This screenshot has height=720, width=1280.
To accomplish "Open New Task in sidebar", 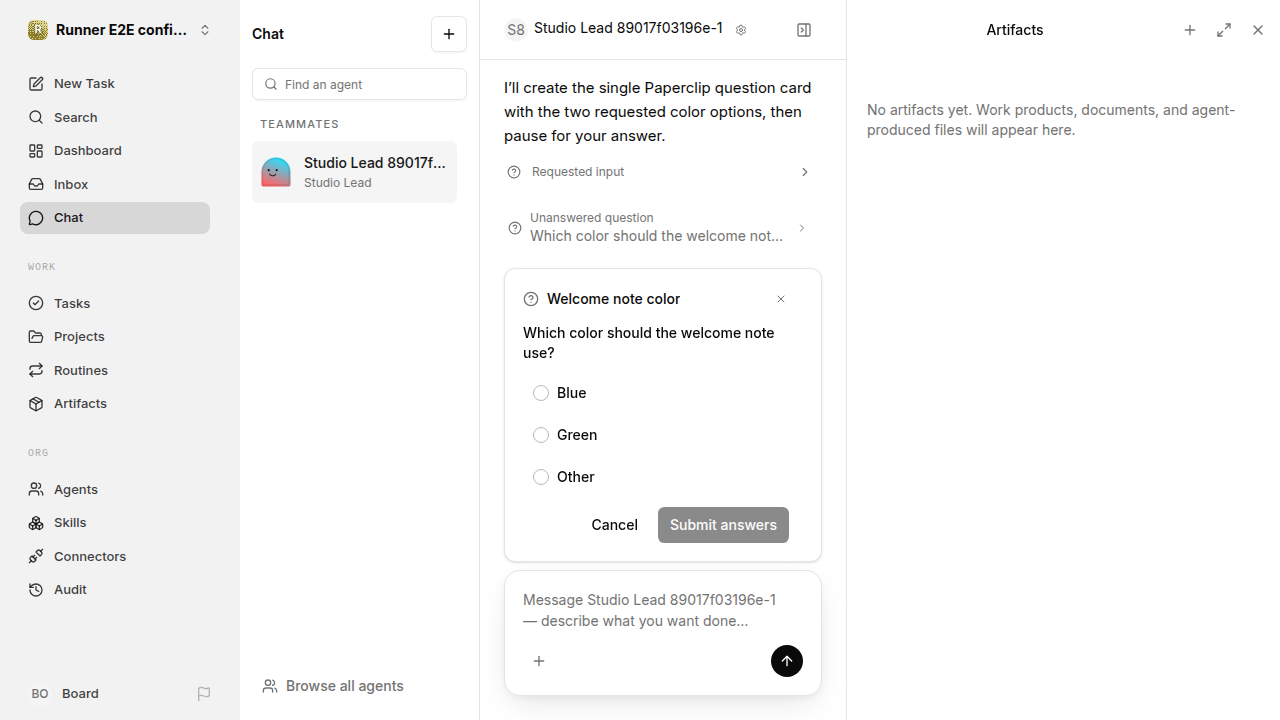I will click(115, 84).
